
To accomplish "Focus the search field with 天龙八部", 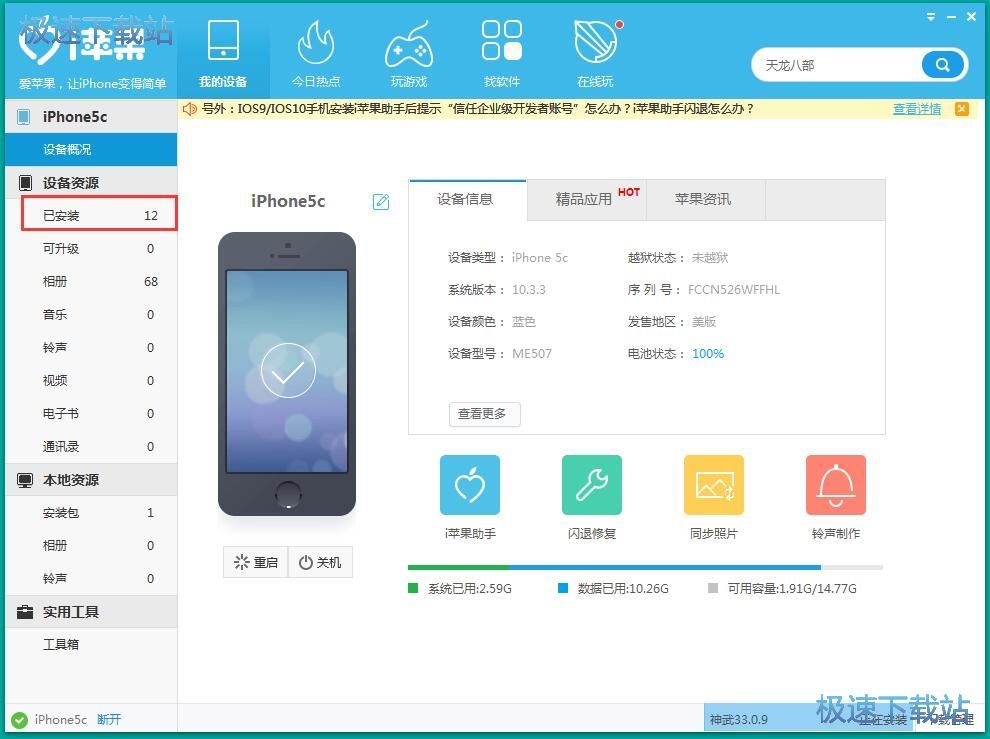I will [x=837, y=65].
